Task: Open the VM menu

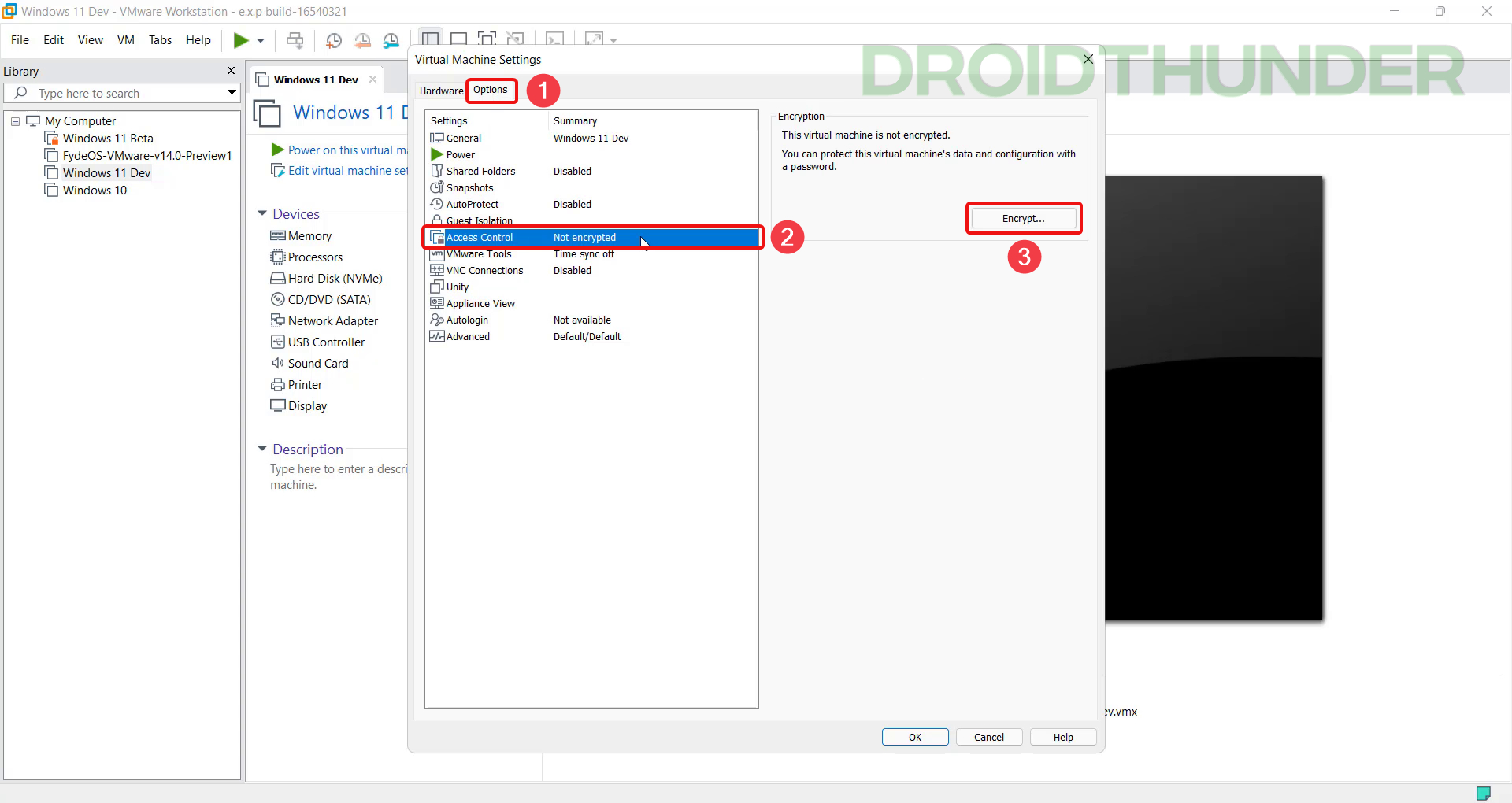Action: [x=126, y=40]
